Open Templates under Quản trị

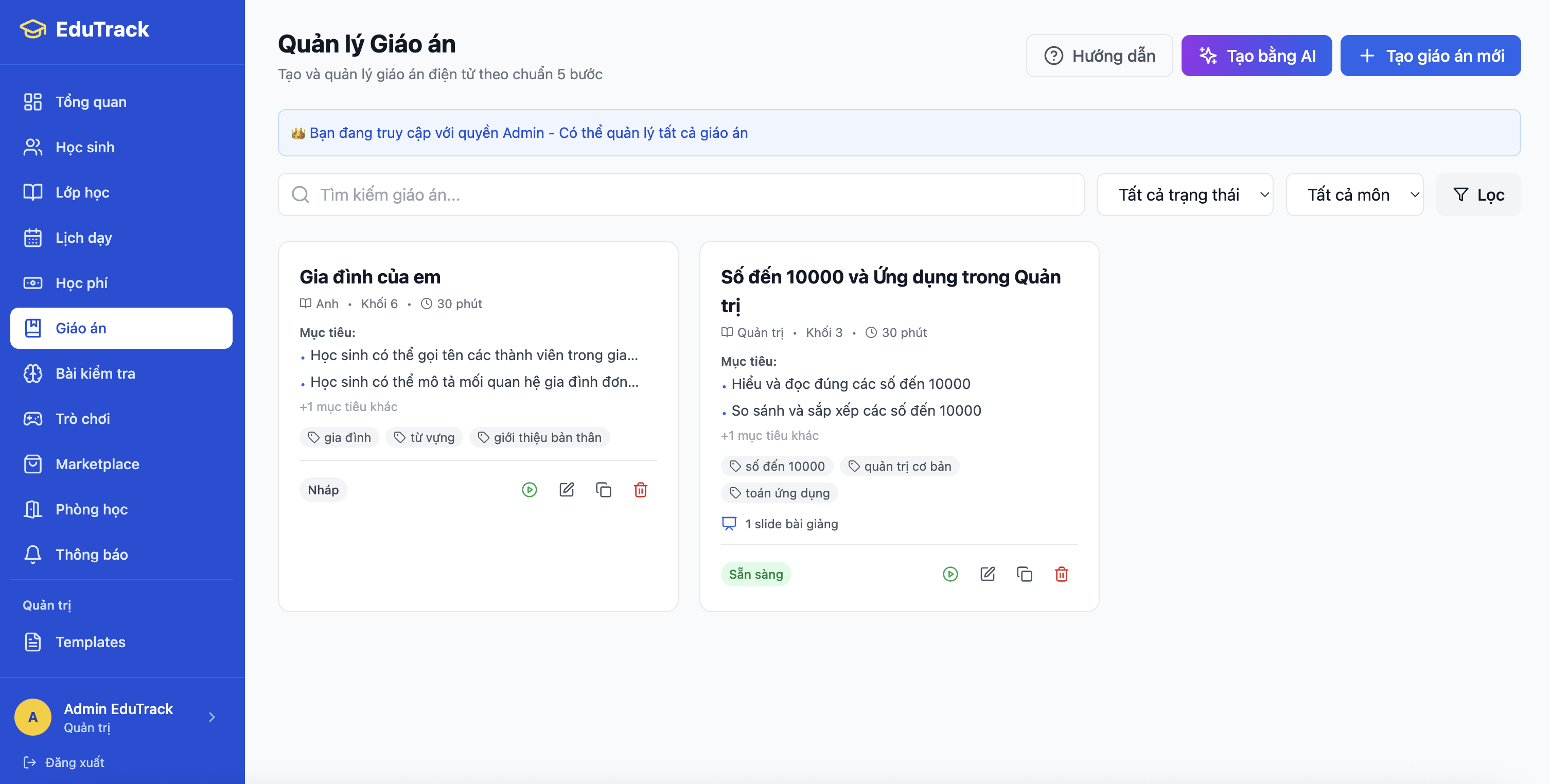tap(90, 642)
